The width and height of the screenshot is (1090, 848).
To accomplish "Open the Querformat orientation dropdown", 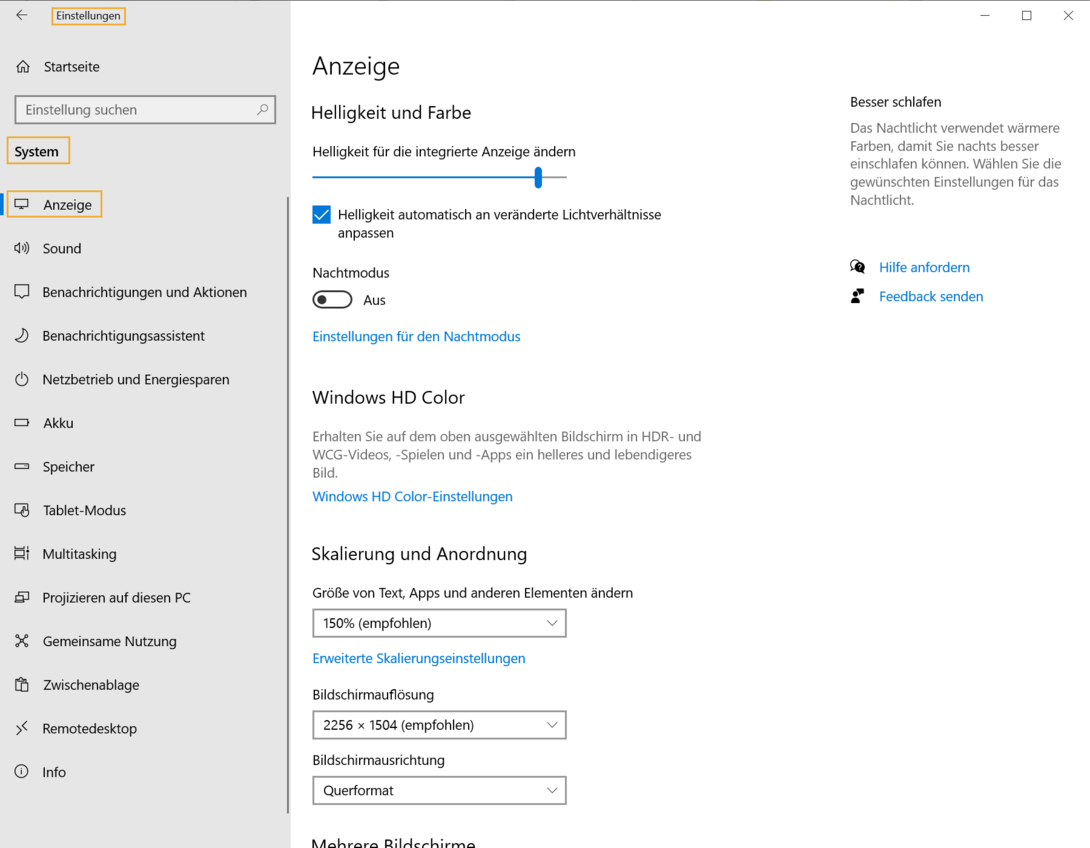I will click(x=439, y=790).
